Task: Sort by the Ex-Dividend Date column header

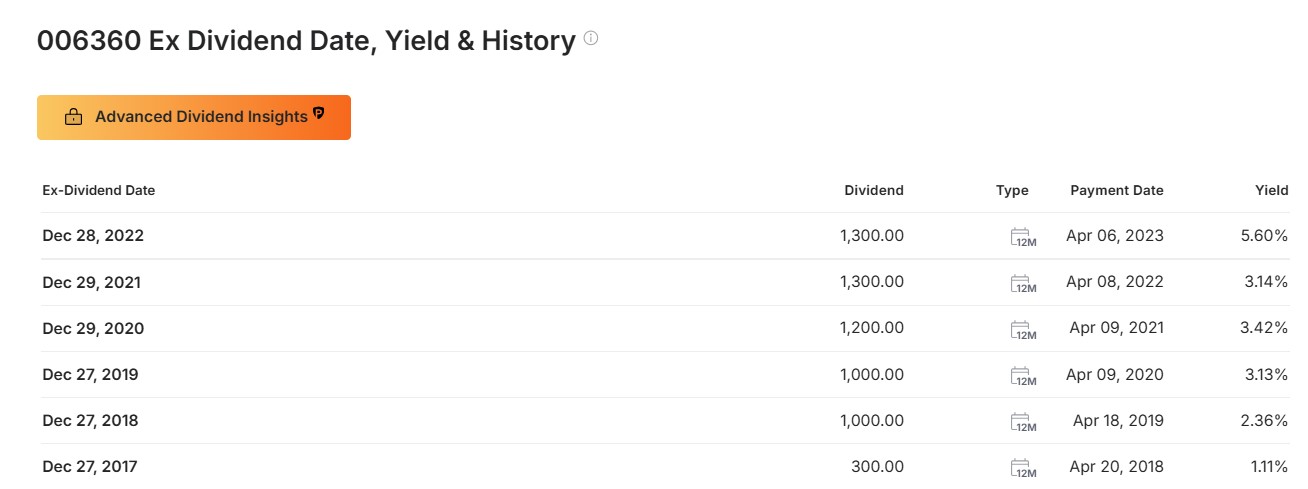Action: pos(99,190)
